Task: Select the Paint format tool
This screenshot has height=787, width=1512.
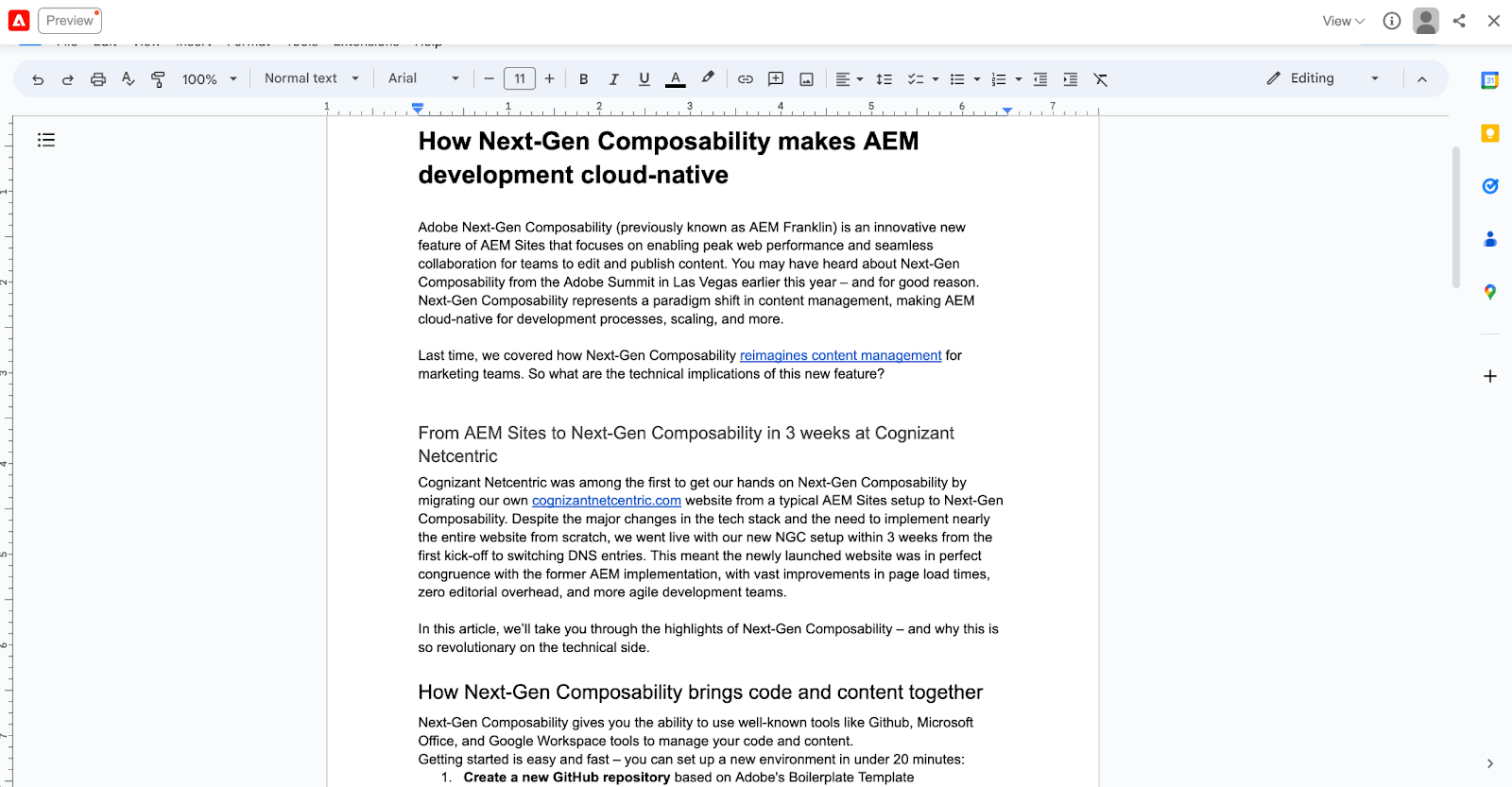Action: (159, 79)
